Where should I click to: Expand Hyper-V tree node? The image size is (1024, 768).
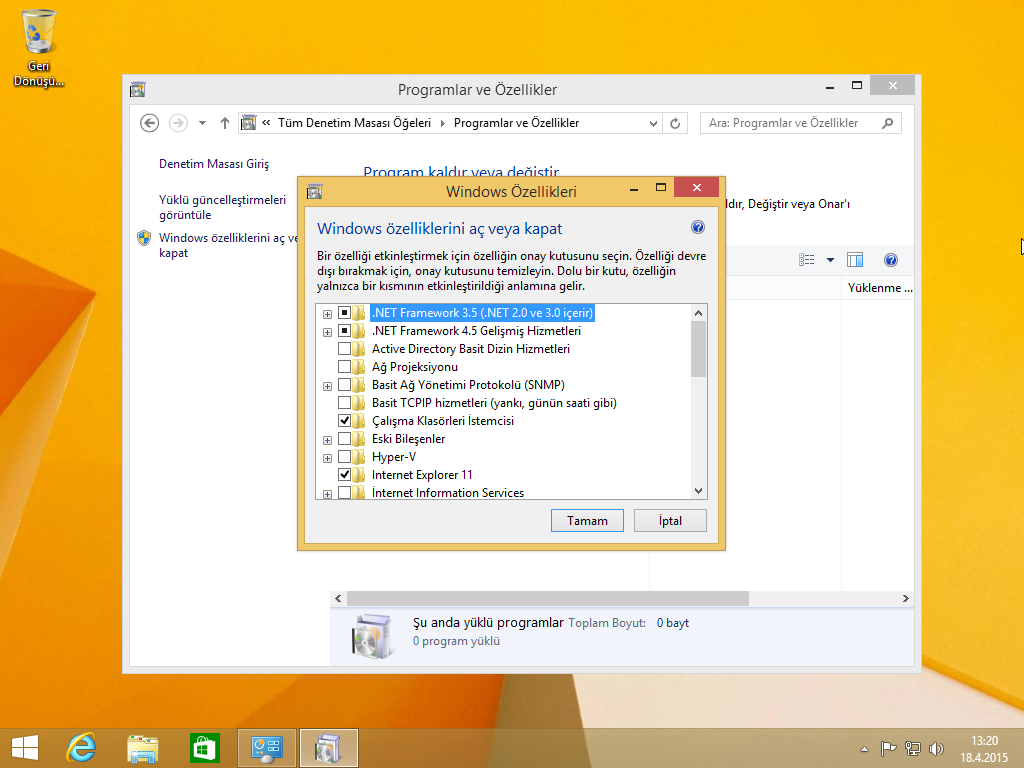click(327, 458)
